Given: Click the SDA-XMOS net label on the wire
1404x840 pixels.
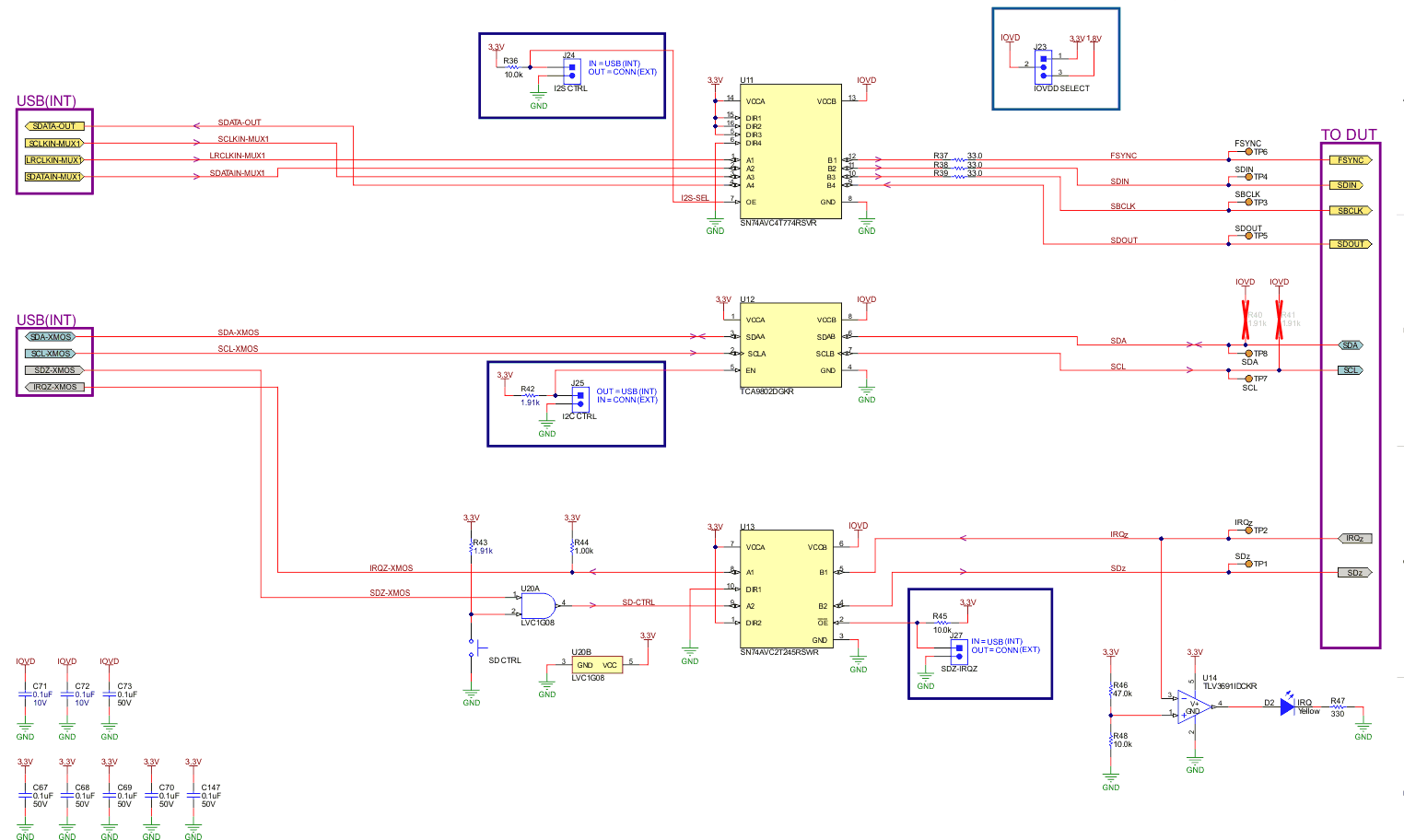Looking at the screenshot, I should [x=238, y=332].
